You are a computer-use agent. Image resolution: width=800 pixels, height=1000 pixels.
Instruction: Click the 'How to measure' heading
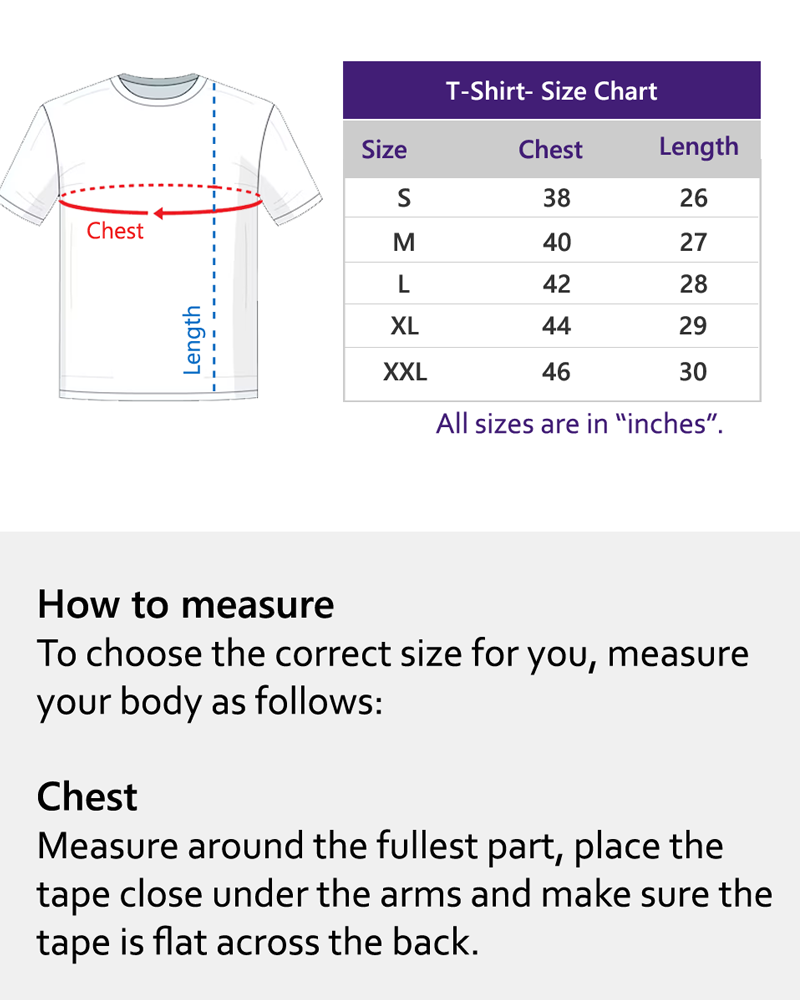(x=185, y=605)
